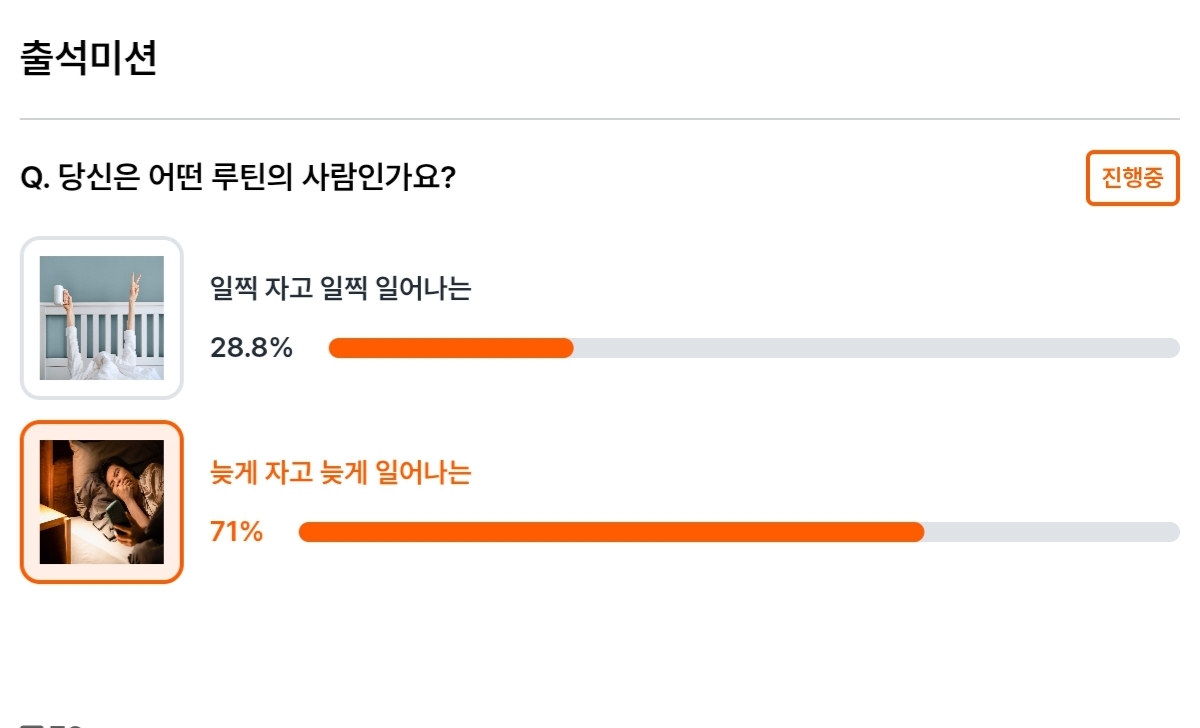Choose the option 일찍 자고 일찍 일어나는
The height and width of the screenshot is (728, 1200).
coord(340,289)
